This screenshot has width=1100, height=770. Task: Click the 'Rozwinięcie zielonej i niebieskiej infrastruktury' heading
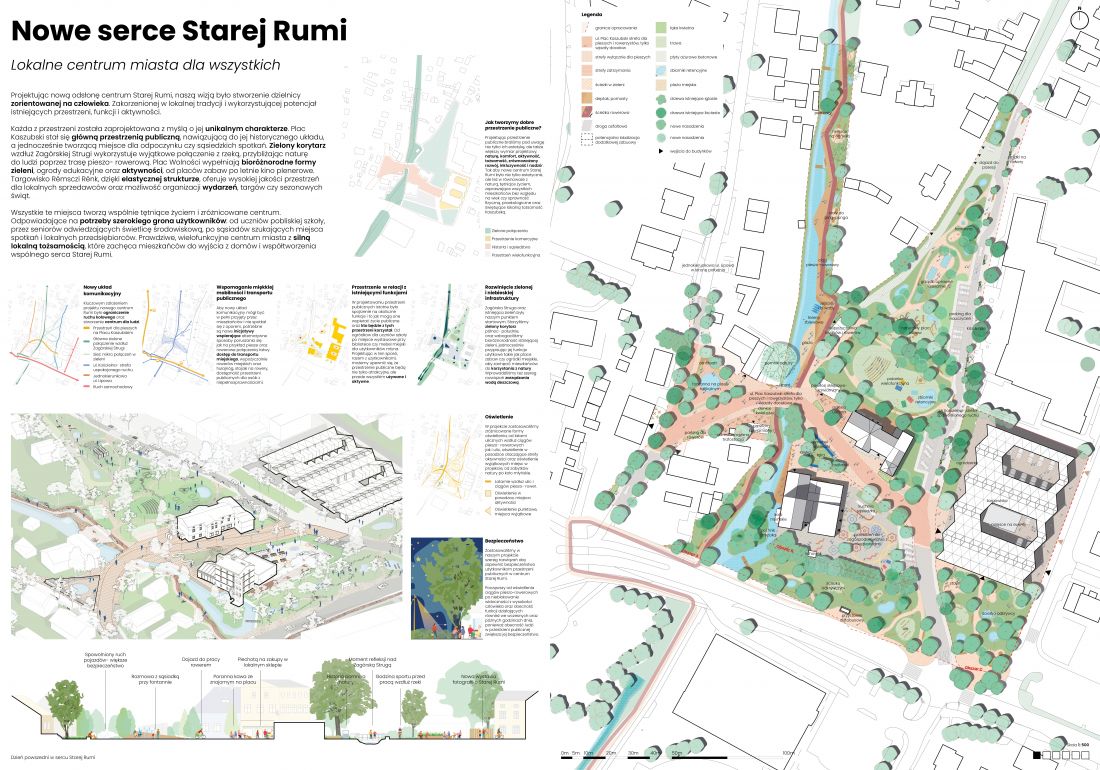(x=509, y=292)
